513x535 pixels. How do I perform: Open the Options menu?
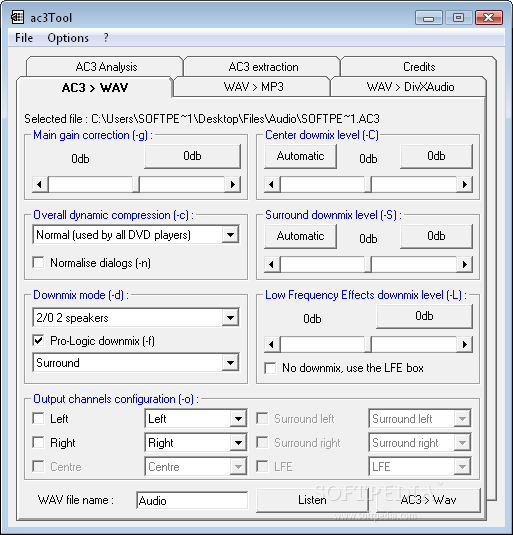(x=68, y=38)
